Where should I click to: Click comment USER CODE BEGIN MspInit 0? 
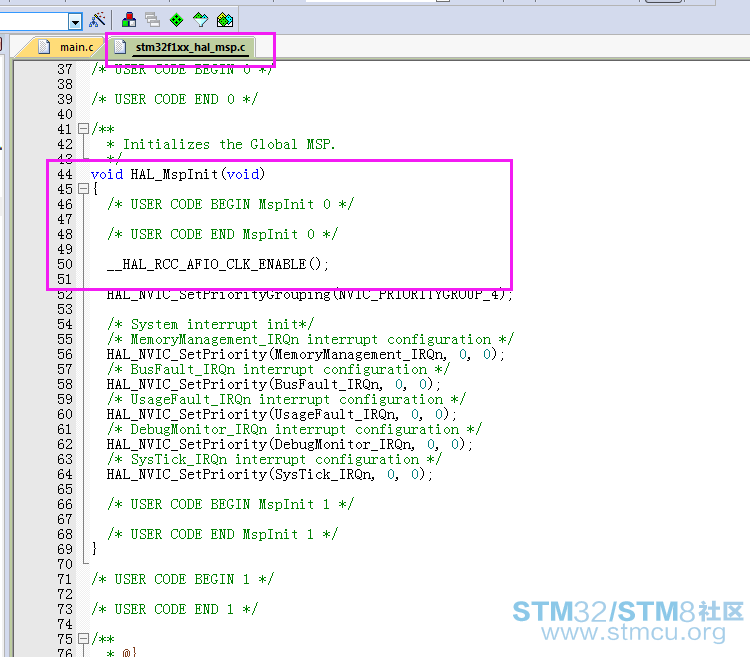231,204
